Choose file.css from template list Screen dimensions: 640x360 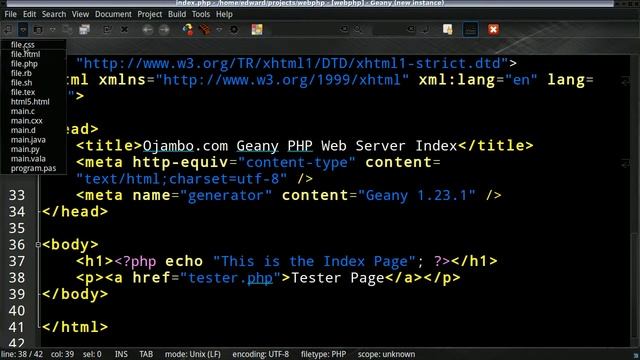point(33,44)
